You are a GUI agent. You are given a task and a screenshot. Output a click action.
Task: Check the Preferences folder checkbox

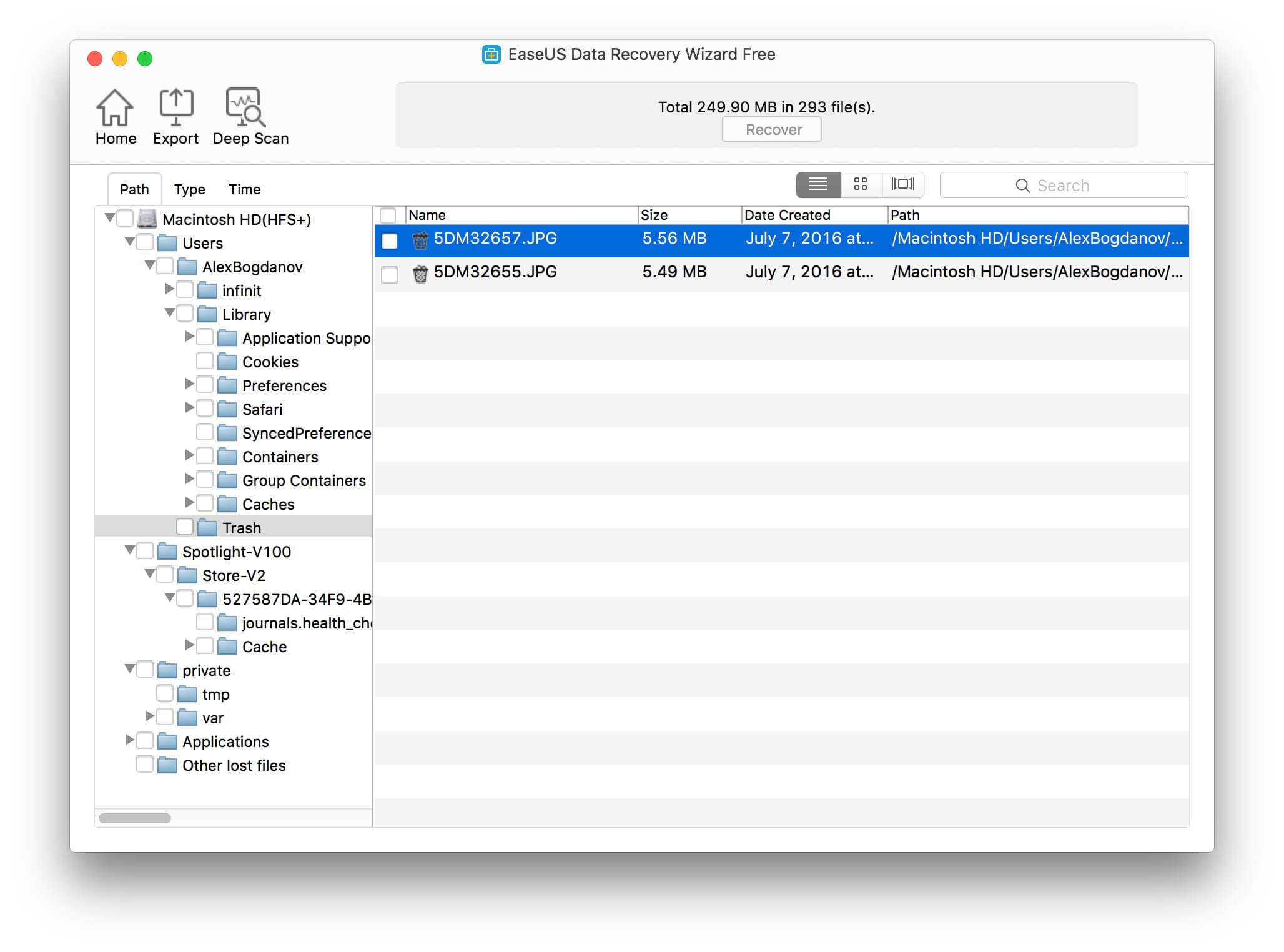(205, 384)
